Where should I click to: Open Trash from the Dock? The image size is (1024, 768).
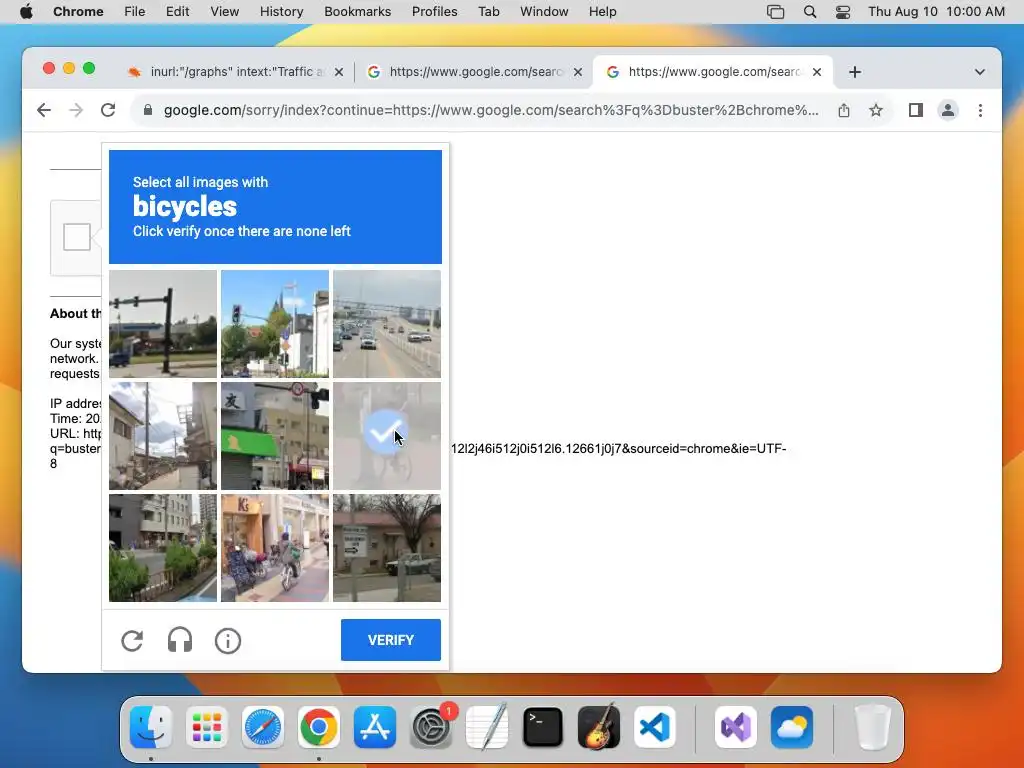(x=873, y=727)
